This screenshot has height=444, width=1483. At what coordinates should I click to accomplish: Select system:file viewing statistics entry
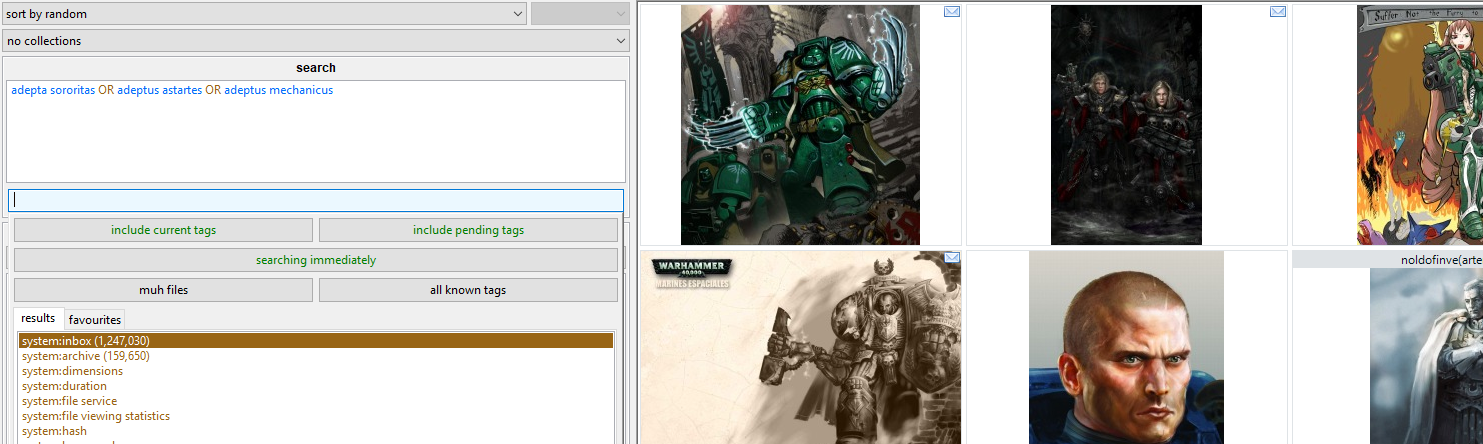click(316, 416)
